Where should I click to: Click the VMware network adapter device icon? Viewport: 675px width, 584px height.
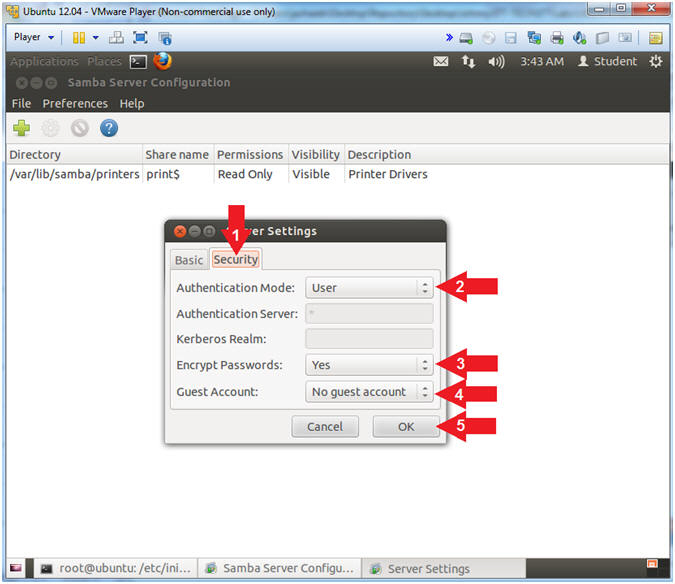click(x=534, y=38)
